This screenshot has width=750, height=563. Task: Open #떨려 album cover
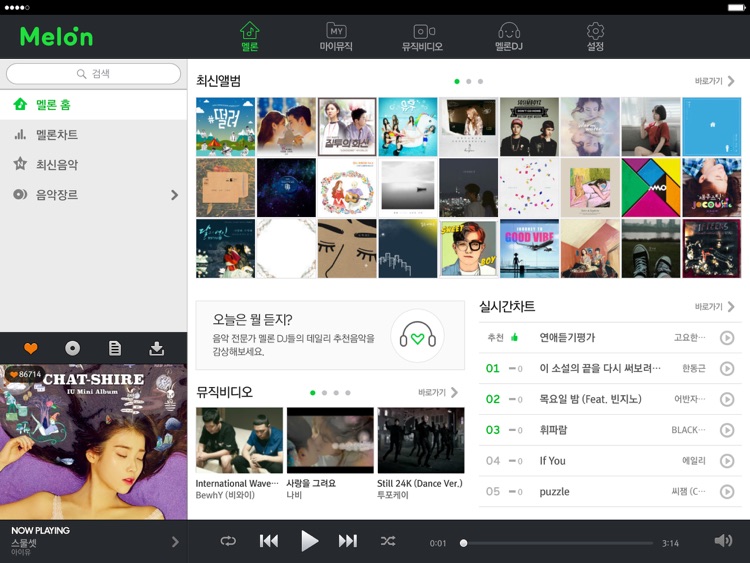click(225, 127)
